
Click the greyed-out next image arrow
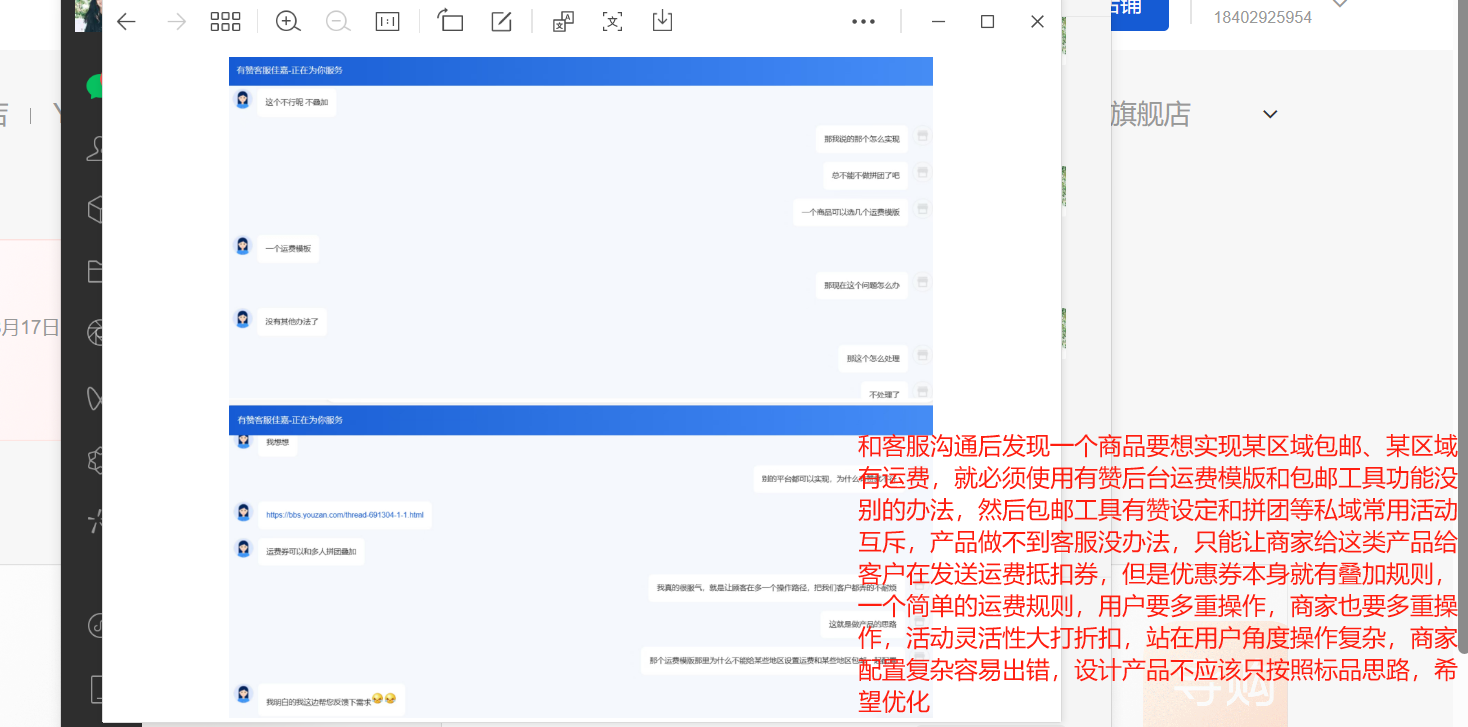click(177, 22)
